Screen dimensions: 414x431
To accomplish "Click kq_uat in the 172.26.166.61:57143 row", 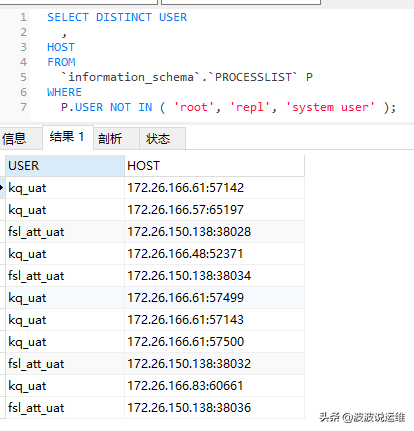I will point(65,320).
